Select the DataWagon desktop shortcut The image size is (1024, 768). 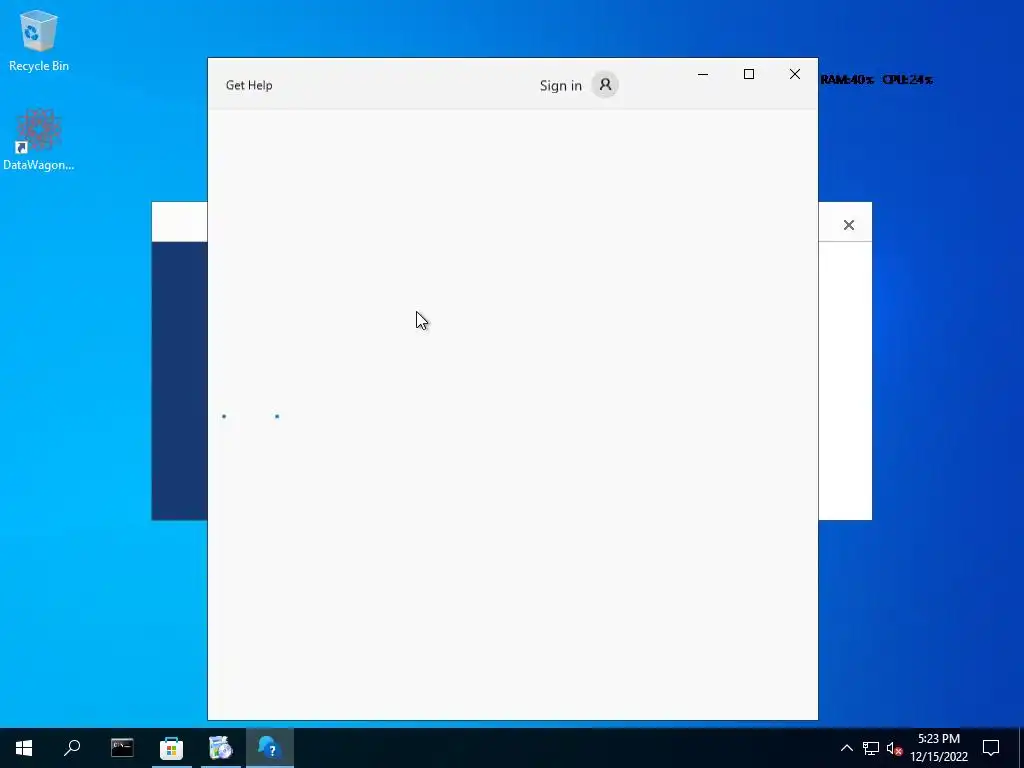coord(39,140)
